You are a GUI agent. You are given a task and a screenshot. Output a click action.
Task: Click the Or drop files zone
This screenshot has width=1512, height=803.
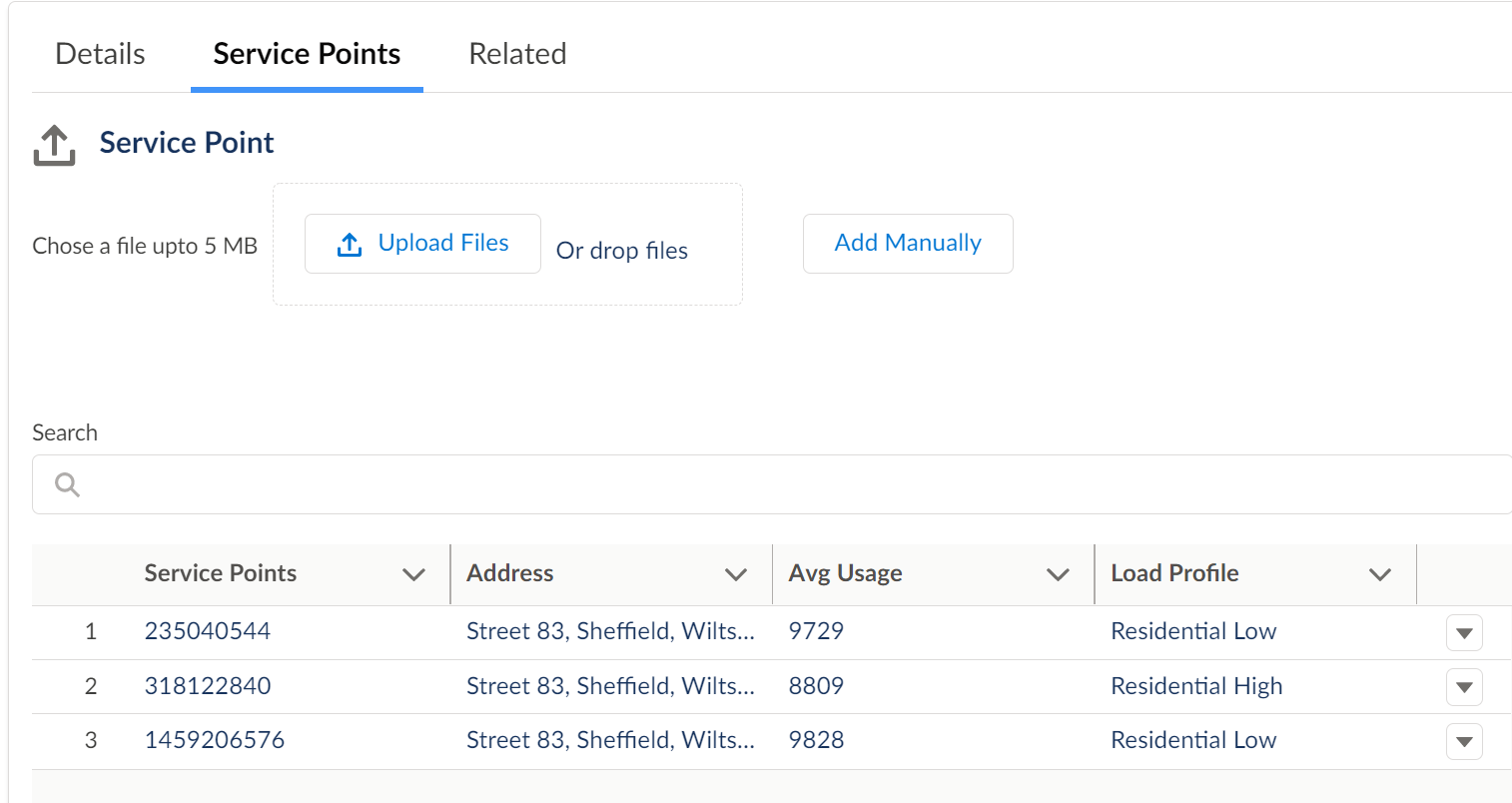(x=622, y=251)
